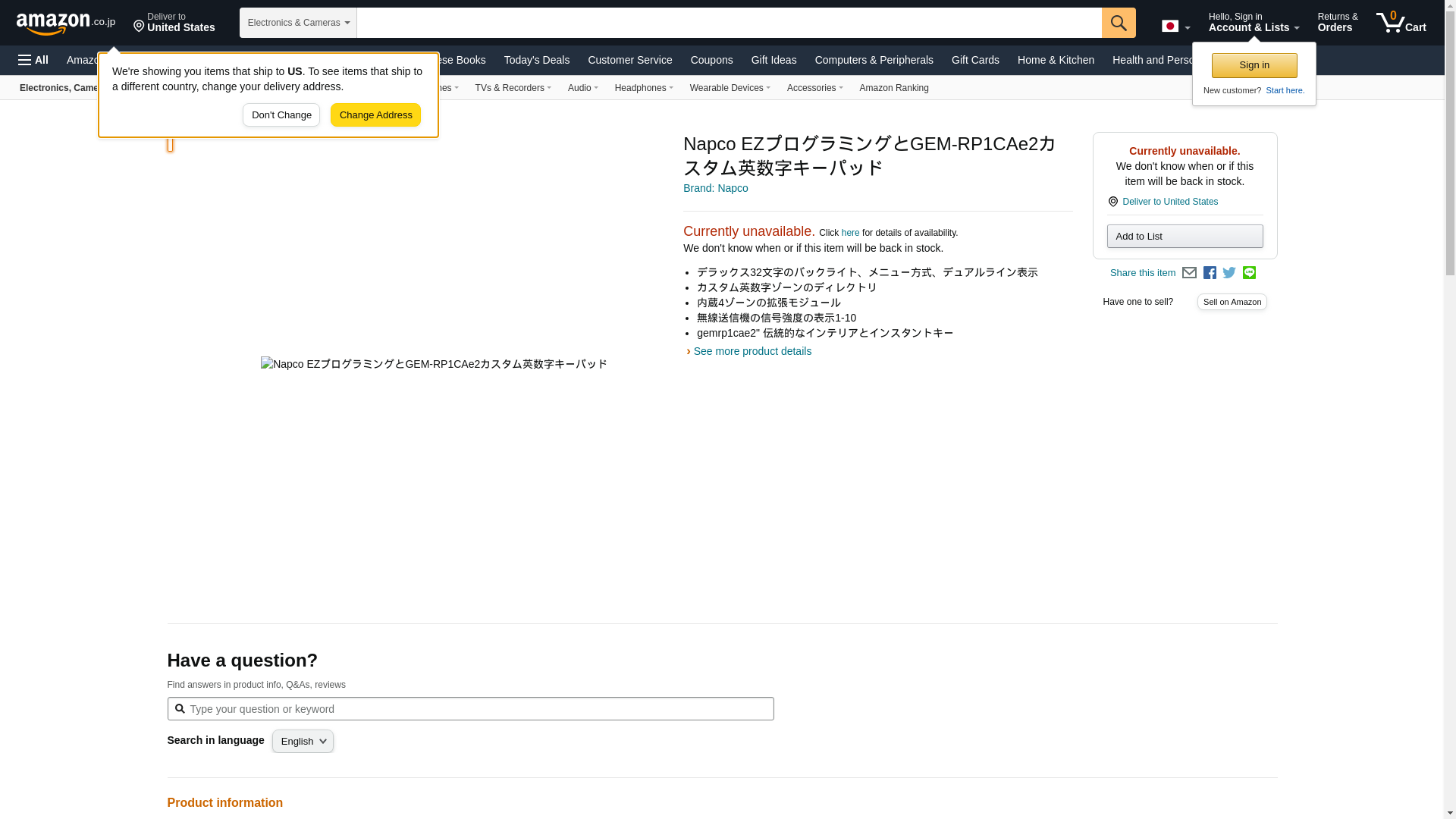
Task: Share item via email icon
Action: pos(1189,273)
